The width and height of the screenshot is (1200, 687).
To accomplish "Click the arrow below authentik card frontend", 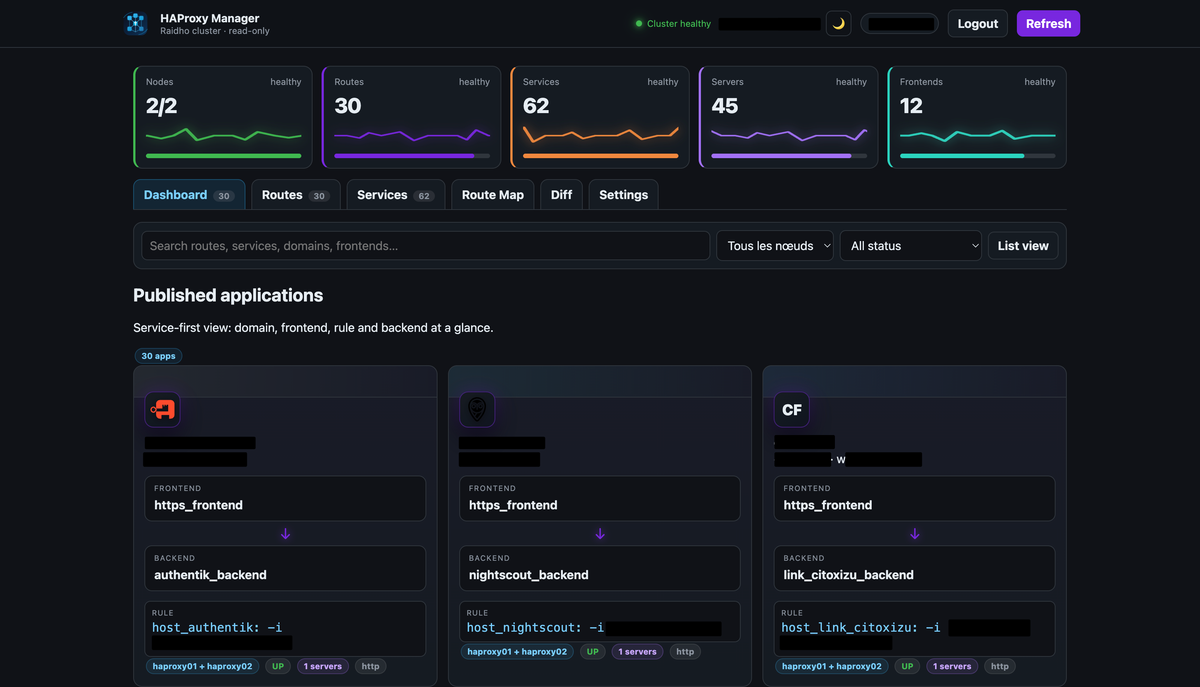I will click(x=285, y=534).
